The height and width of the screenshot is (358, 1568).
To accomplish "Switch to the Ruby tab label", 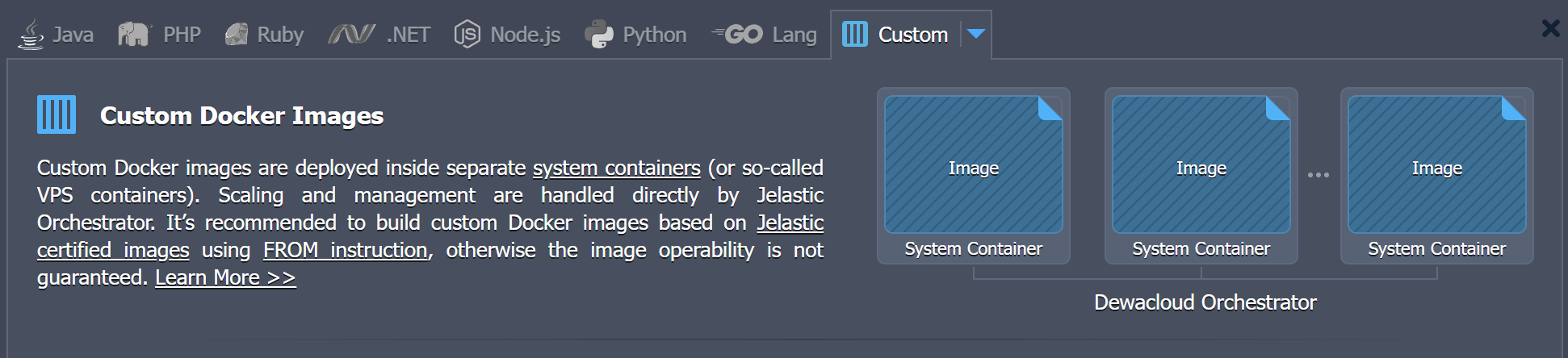I will coord(280,35).
